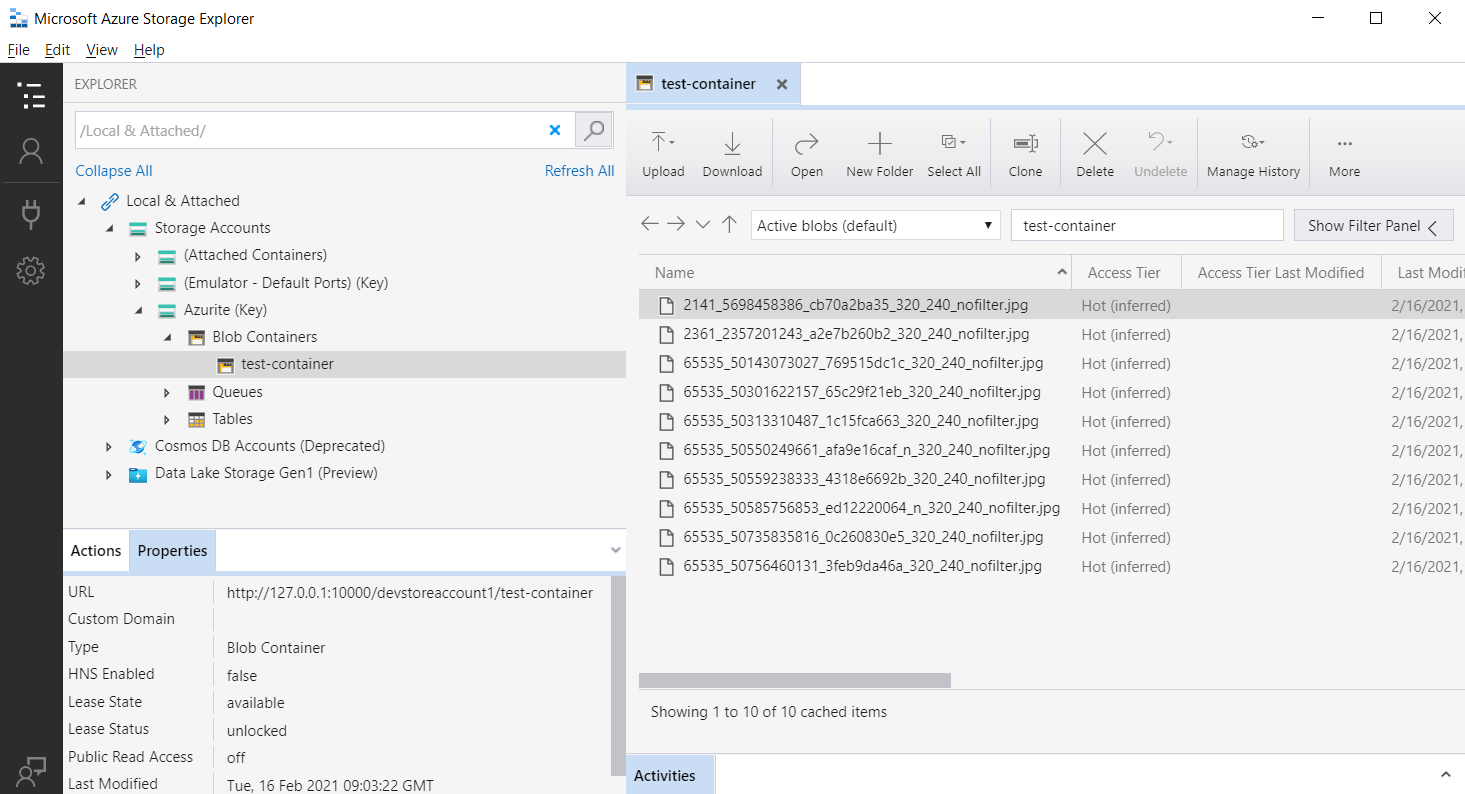Open the View menu
Screen dimensions: 1465x794
101,50
